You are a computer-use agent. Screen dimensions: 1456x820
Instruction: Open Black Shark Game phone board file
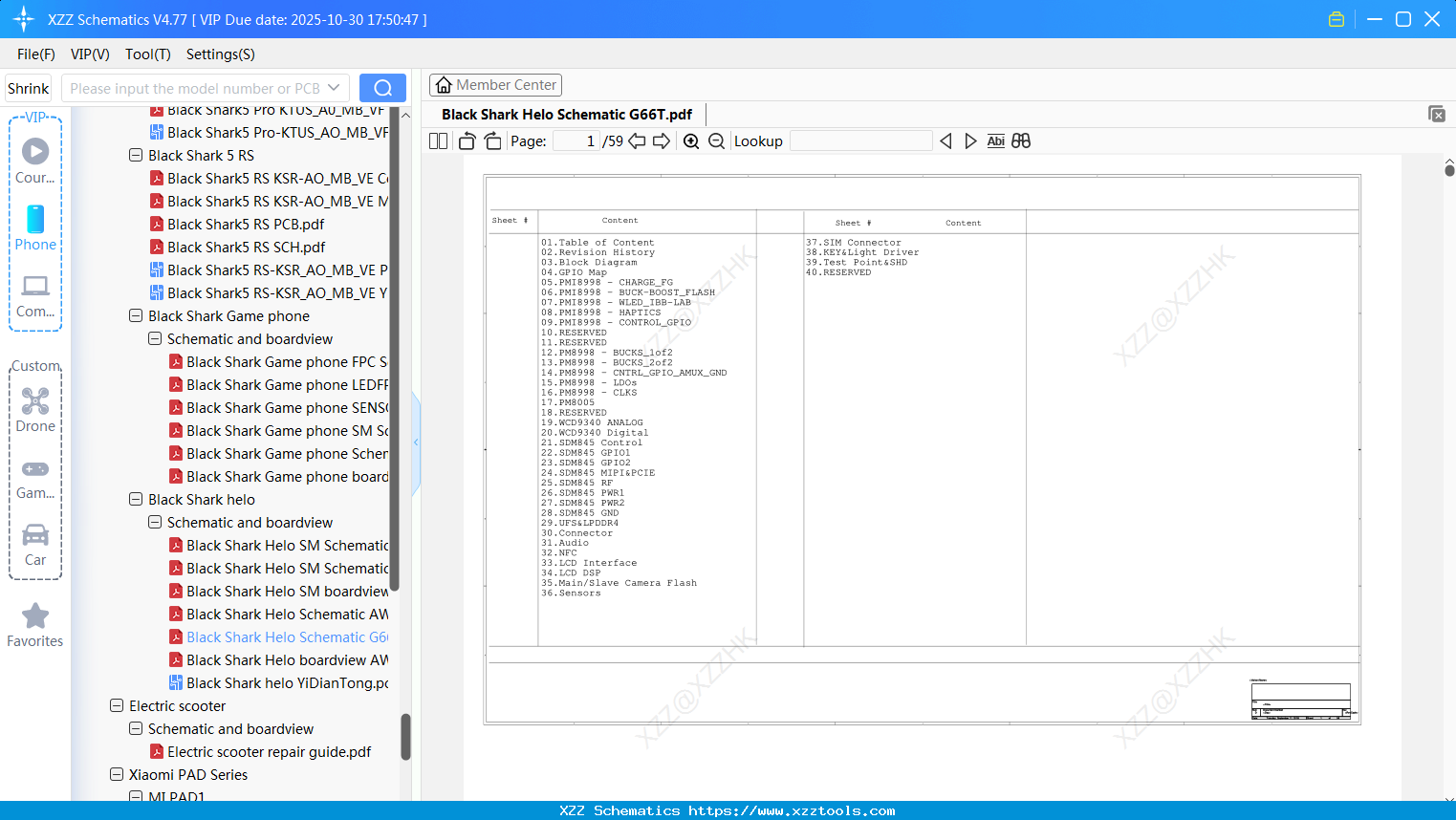point(278,476)
